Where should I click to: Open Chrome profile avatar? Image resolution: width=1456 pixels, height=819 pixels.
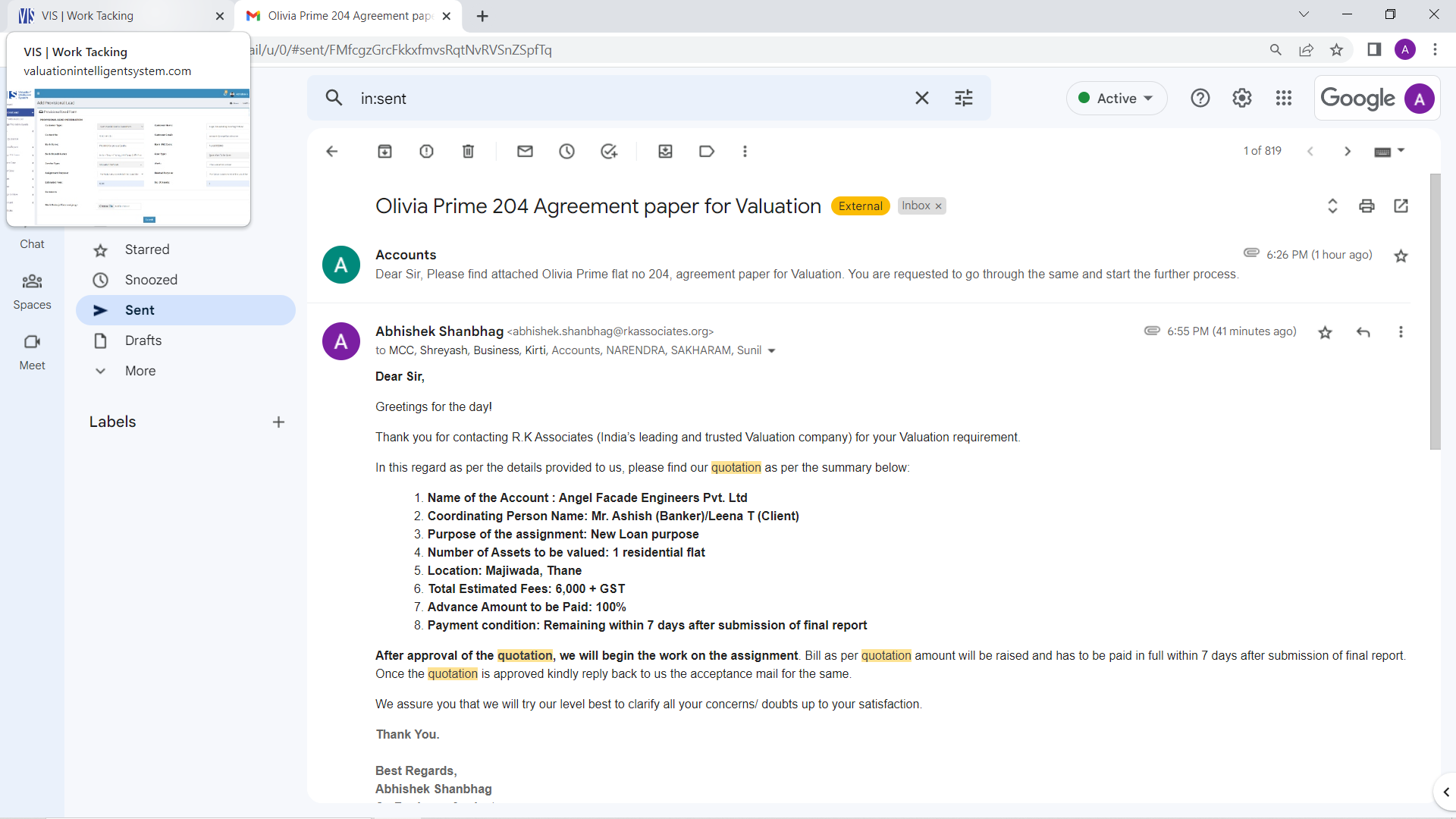point(1405,50)
